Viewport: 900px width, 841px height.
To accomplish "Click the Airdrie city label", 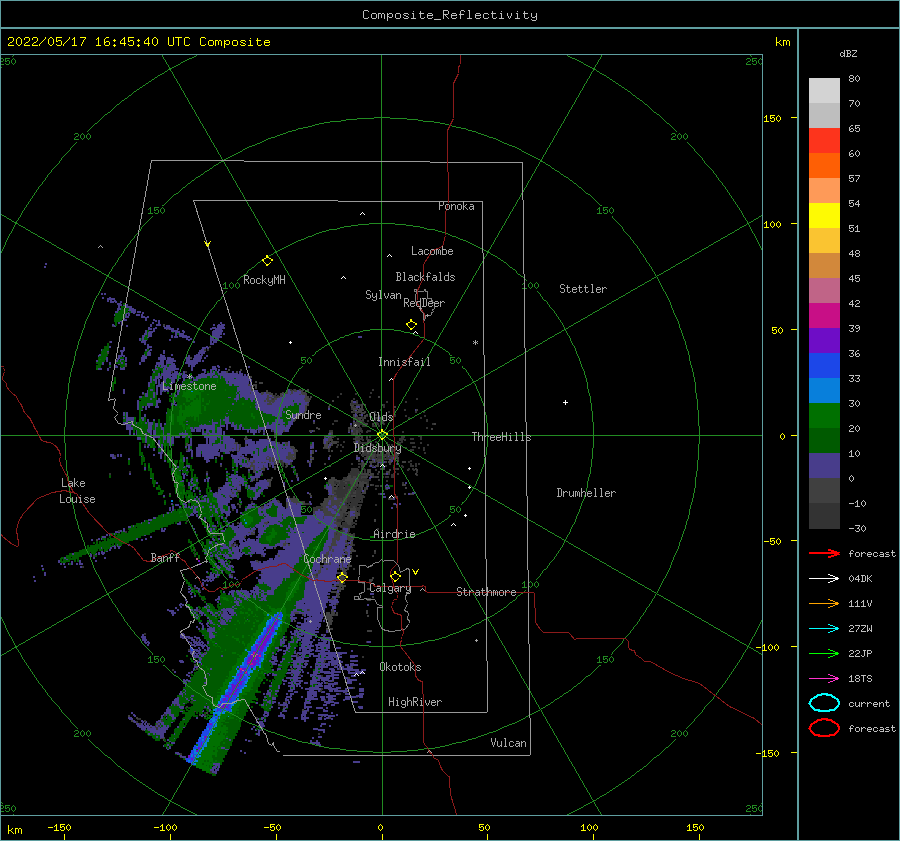I will pos(394,534).
